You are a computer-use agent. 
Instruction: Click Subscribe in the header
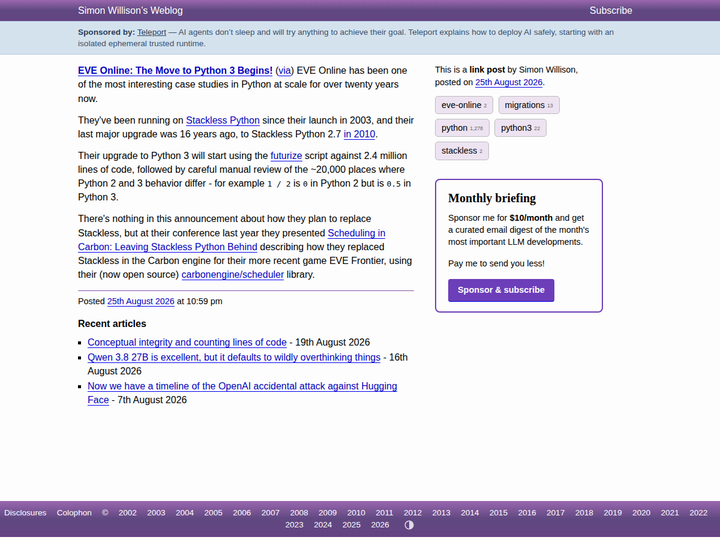point(610,10)
